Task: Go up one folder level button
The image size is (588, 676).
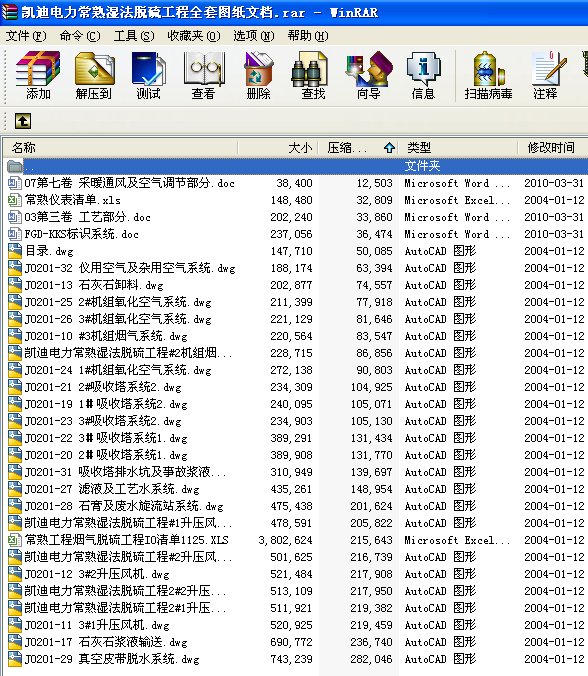Action: (x=23, y=121)
